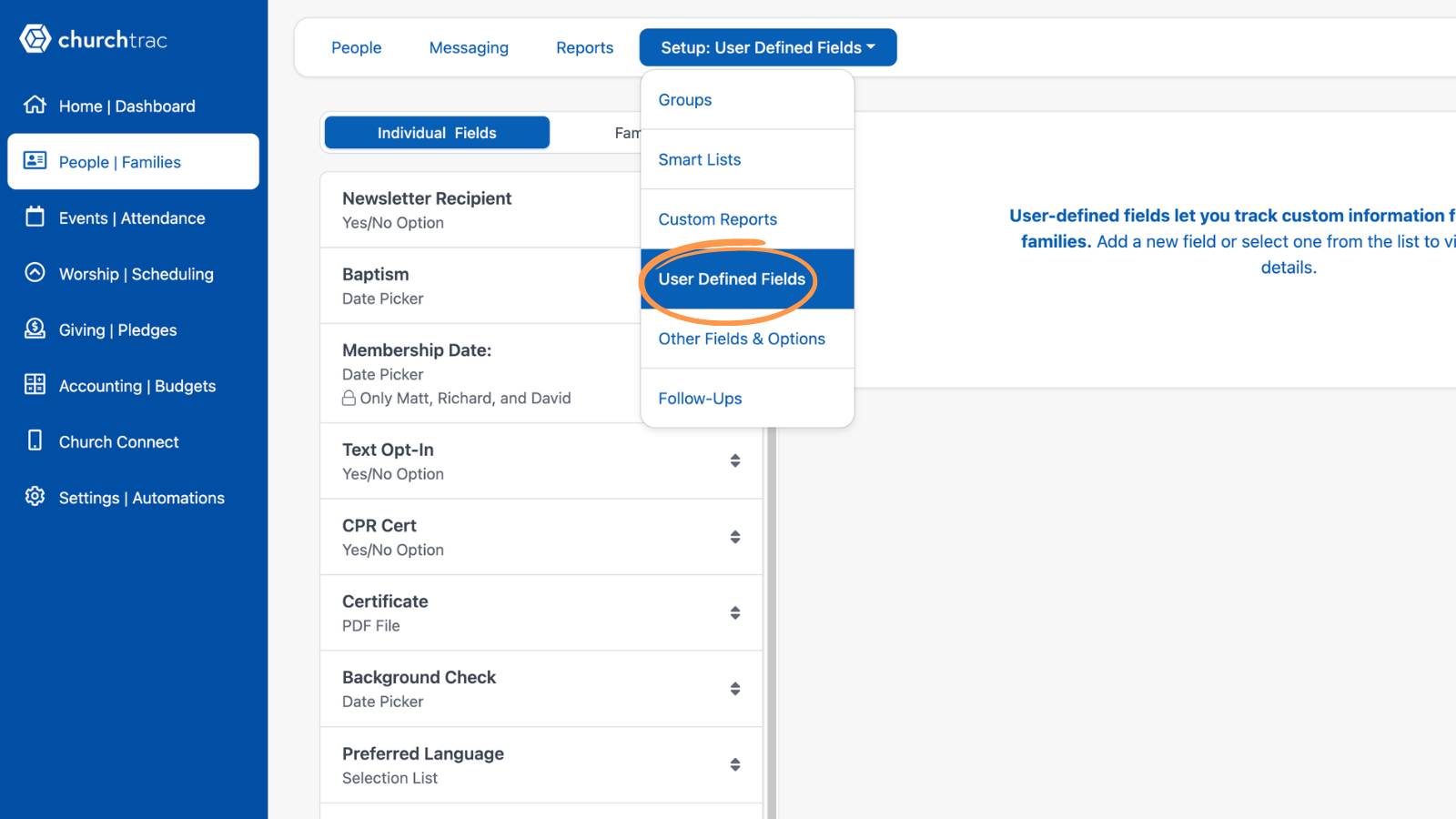Screen dimensions: 1456x819
Task: Open the Messaging tab
Action: point(469,47)
